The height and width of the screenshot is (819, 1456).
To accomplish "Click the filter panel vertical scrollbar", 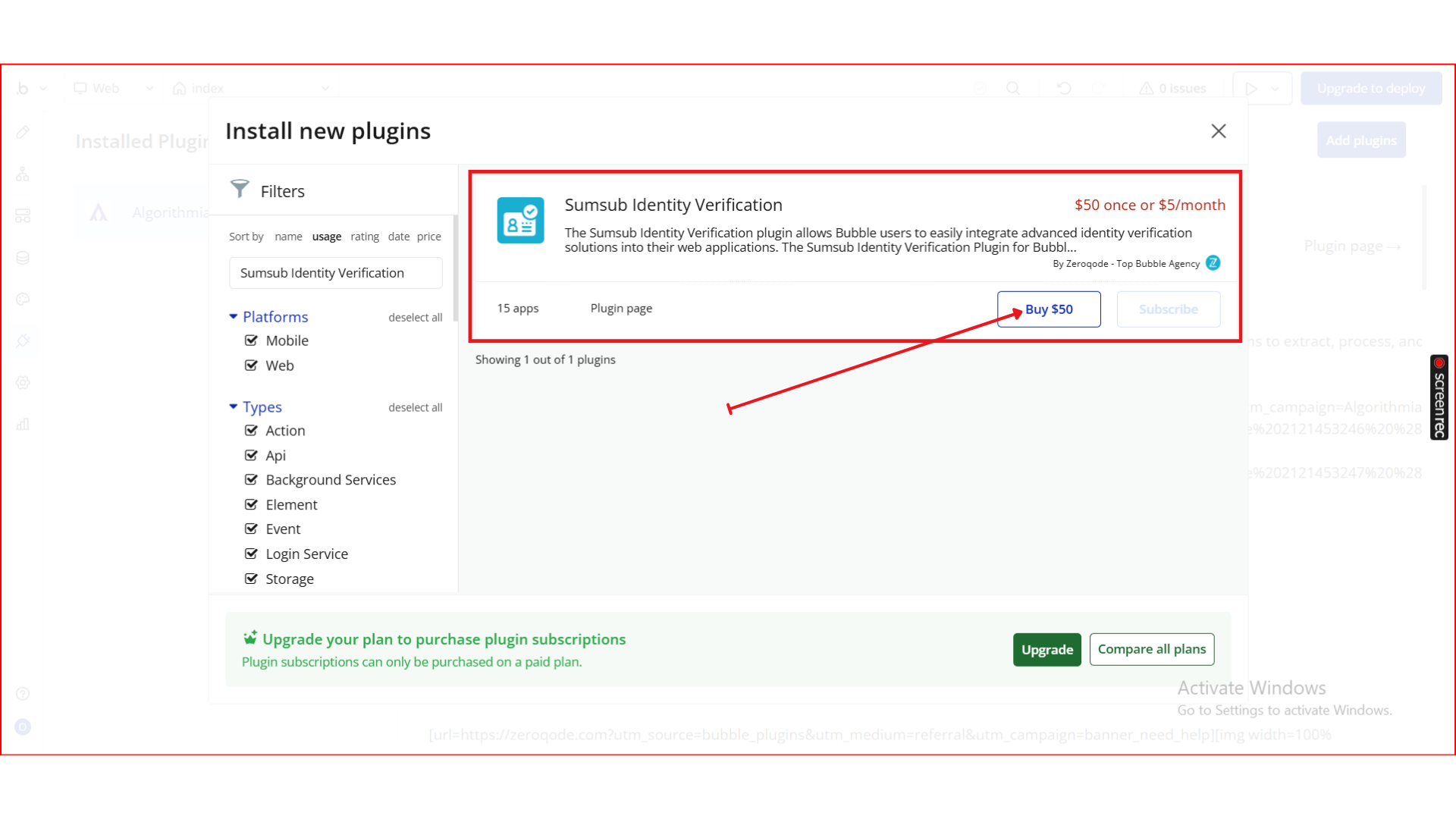I will tap(455, 269).
